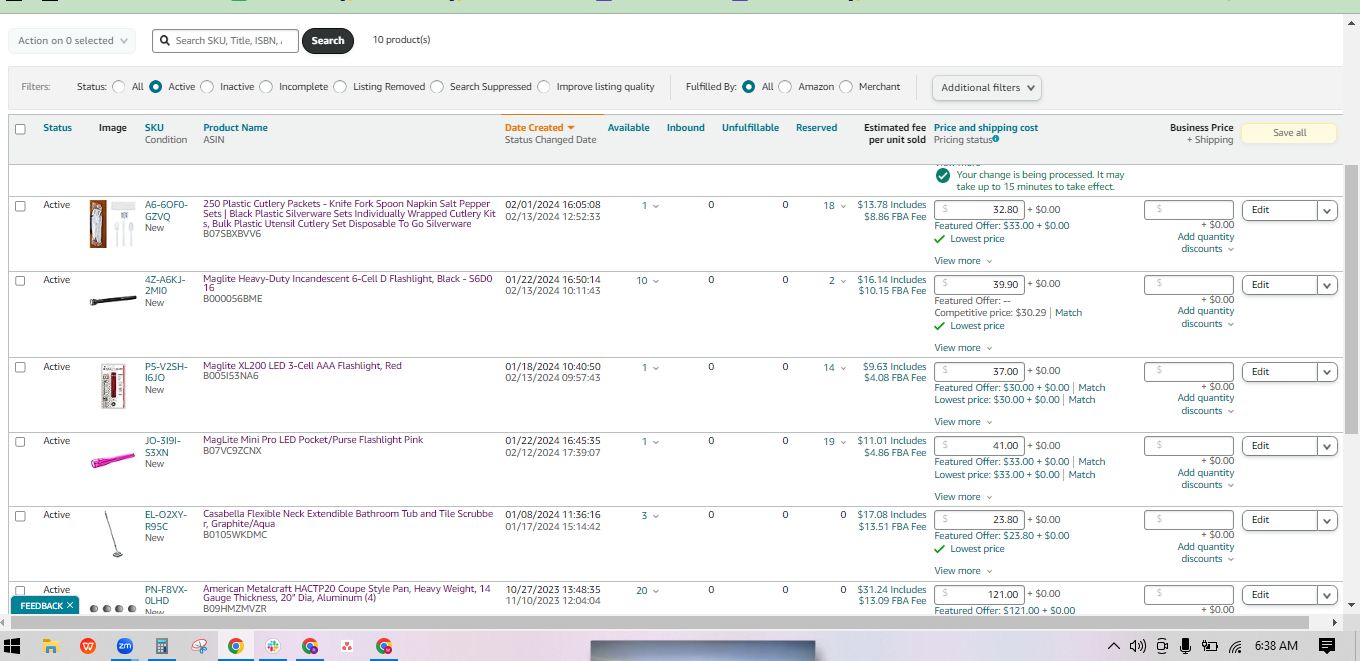Open the Snipping Tool taskbar icon
Image resolution: width=1360 pixels, height=661 pixels.
click(x=199, y=646)
